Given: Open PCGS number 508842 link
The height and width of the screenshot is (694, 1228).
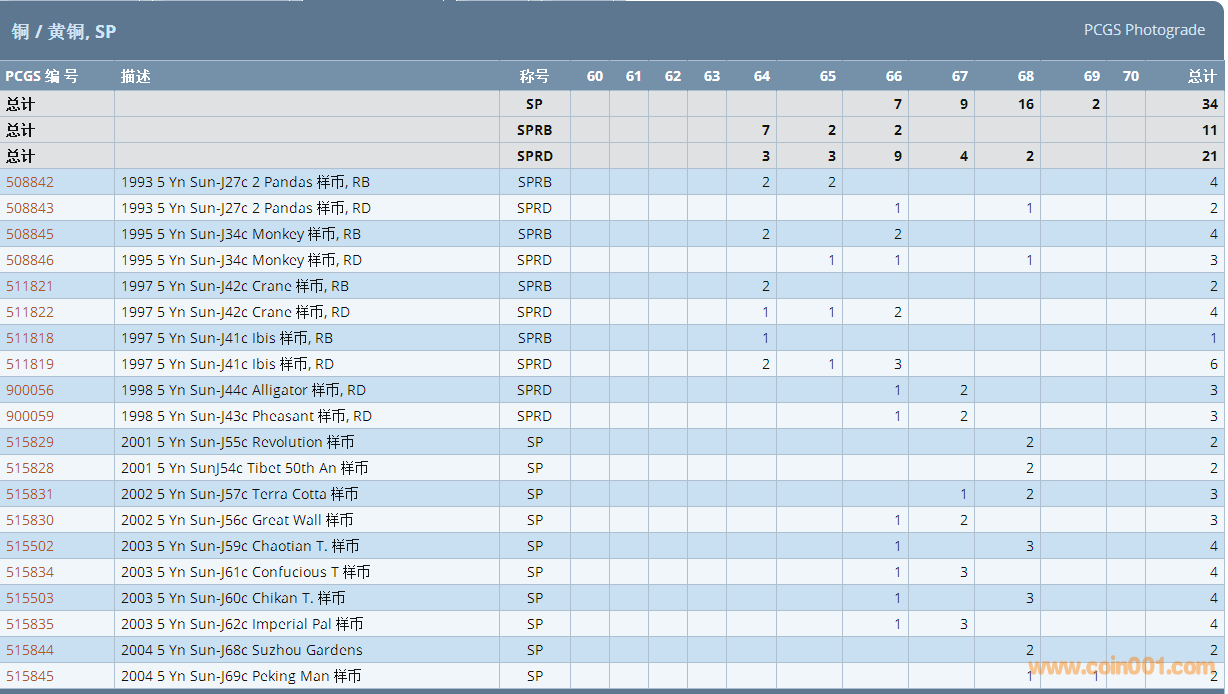Looking at the screenshot, I should 30,182.
